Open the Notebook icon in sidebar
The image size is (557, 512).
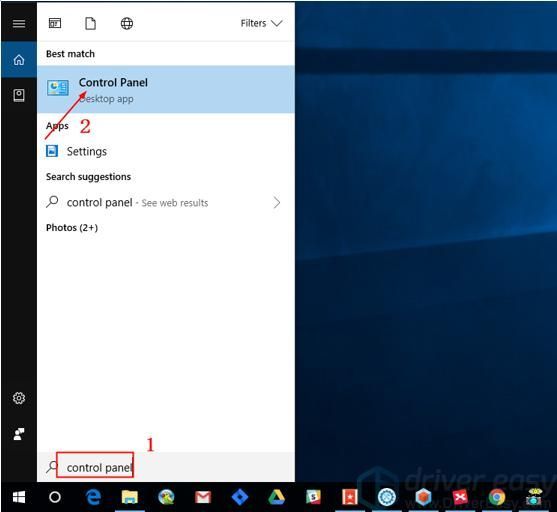[19, 95]
